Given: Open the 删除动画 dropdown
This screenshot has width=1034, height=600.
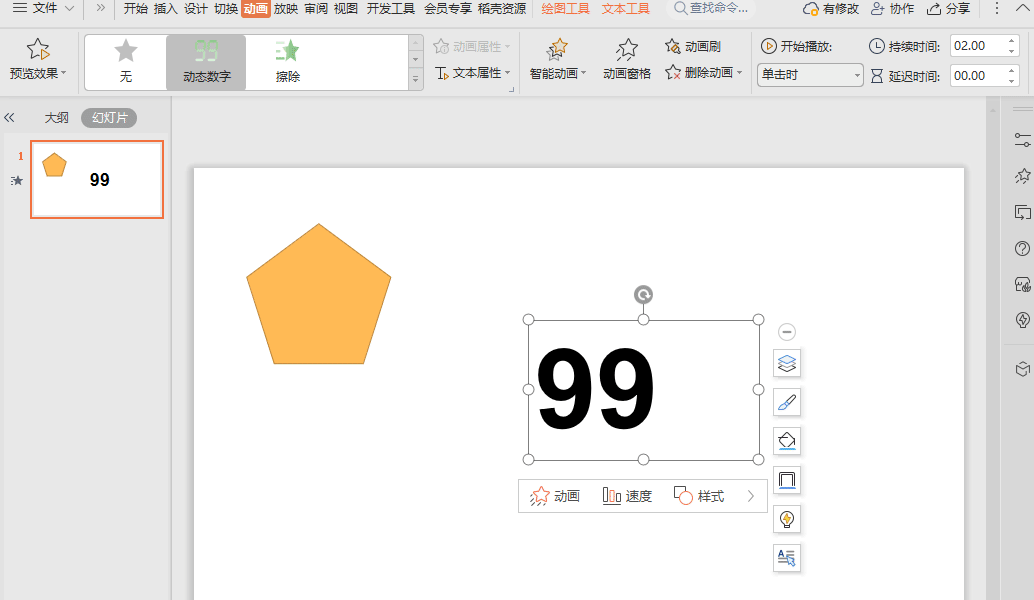Looking at the screenshot, I should point(703,73).
